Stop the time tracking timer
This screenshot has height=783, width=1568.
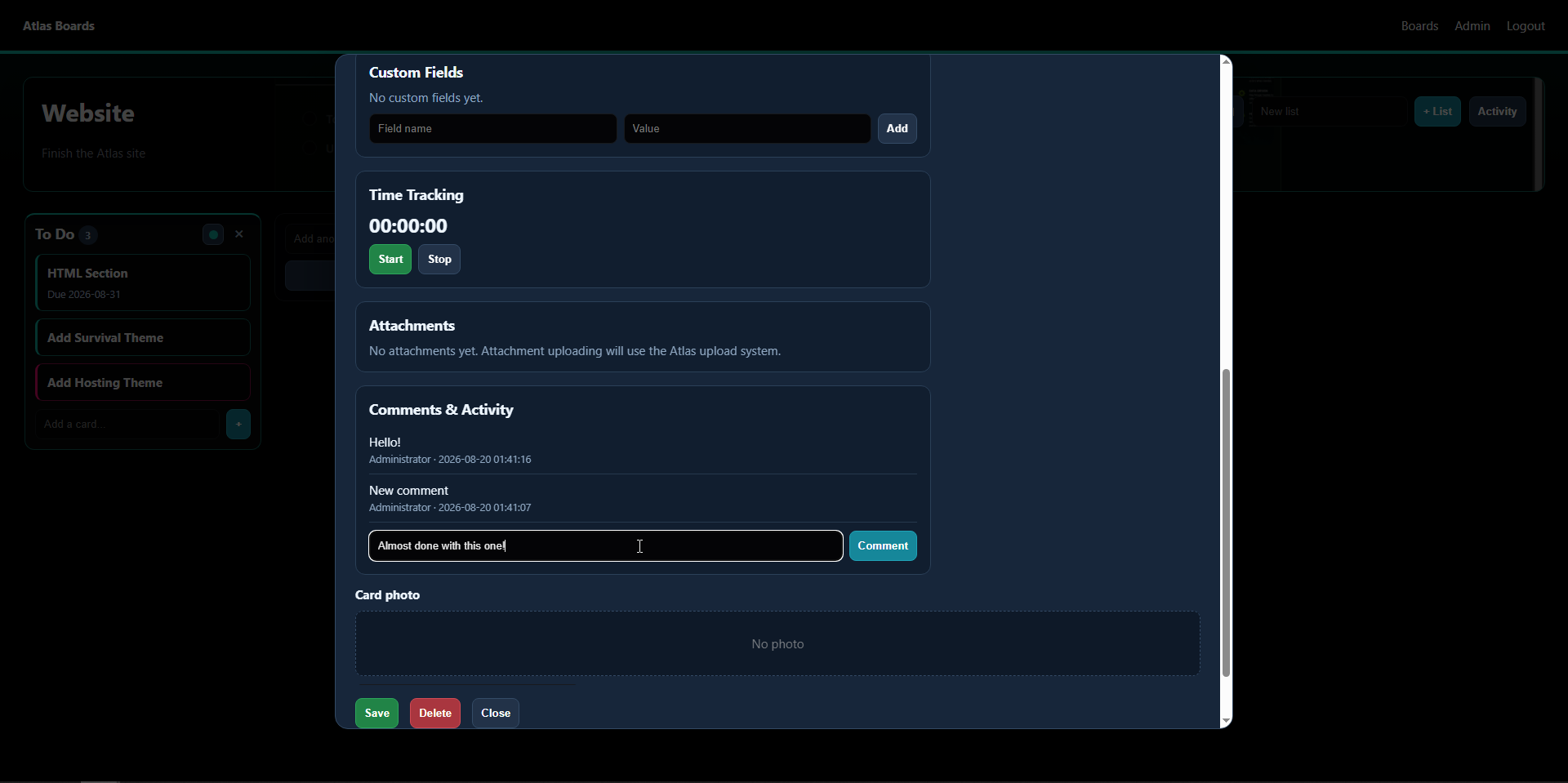[x=439, y=259]
